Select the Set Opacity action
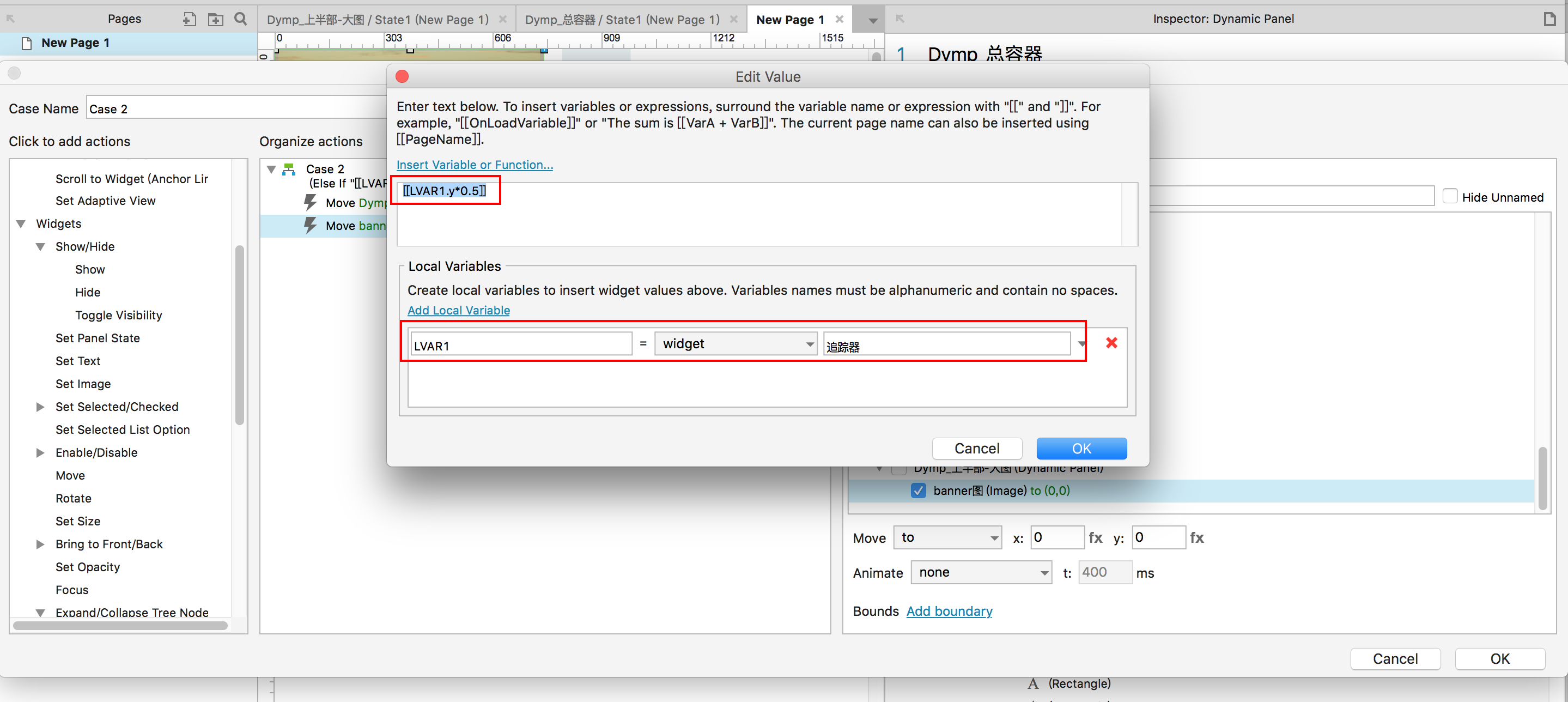Viewport: 1568px width, 702px height. coord(88,567)
